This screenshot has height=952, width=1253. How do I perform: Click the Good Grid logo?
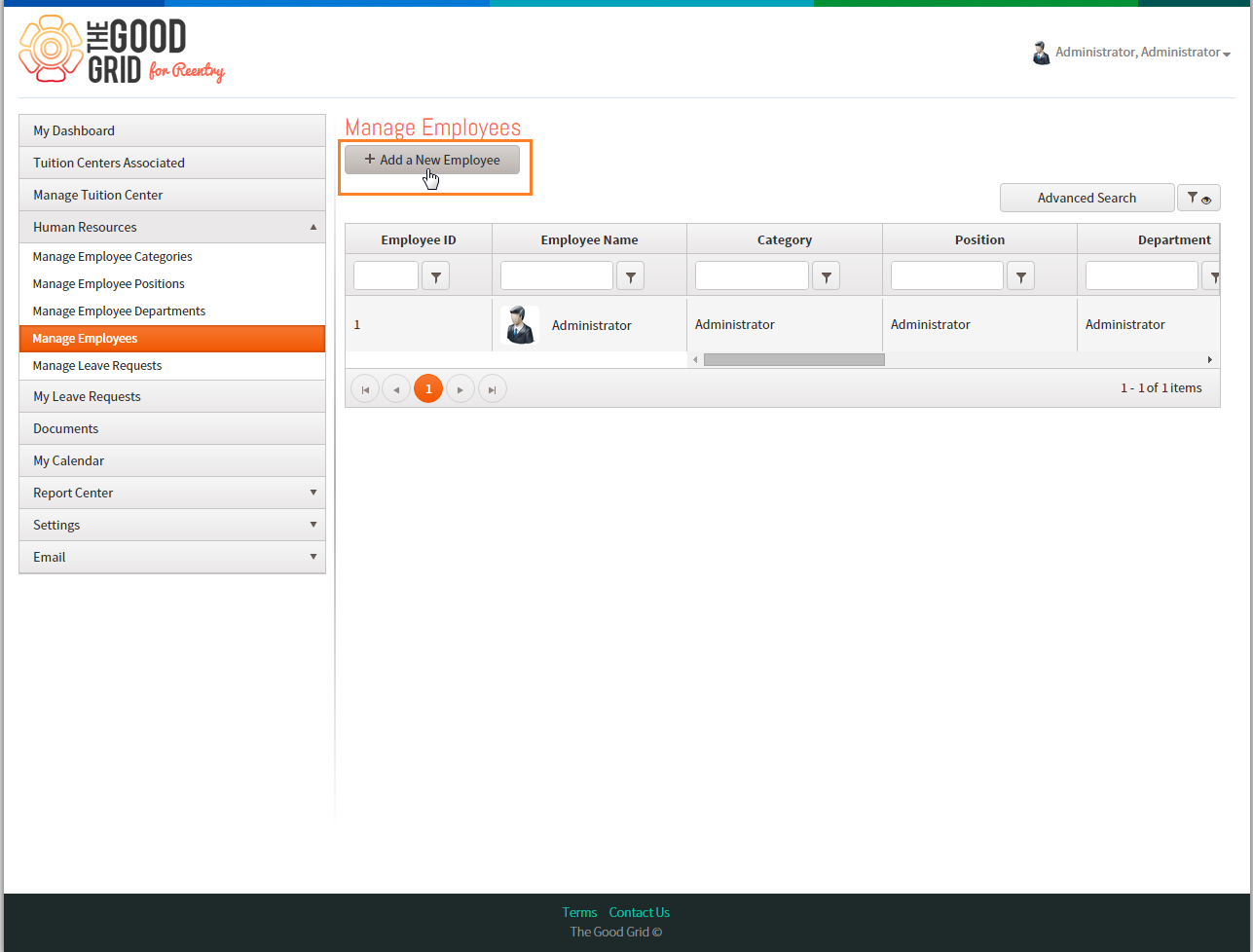[x=122, y=50]
